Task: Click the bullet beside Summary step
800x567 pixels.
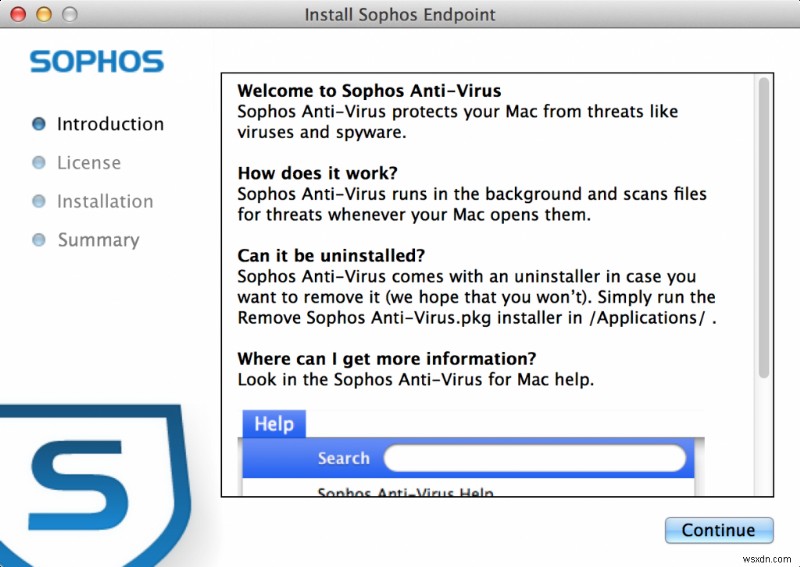Action: coord(39,240)
